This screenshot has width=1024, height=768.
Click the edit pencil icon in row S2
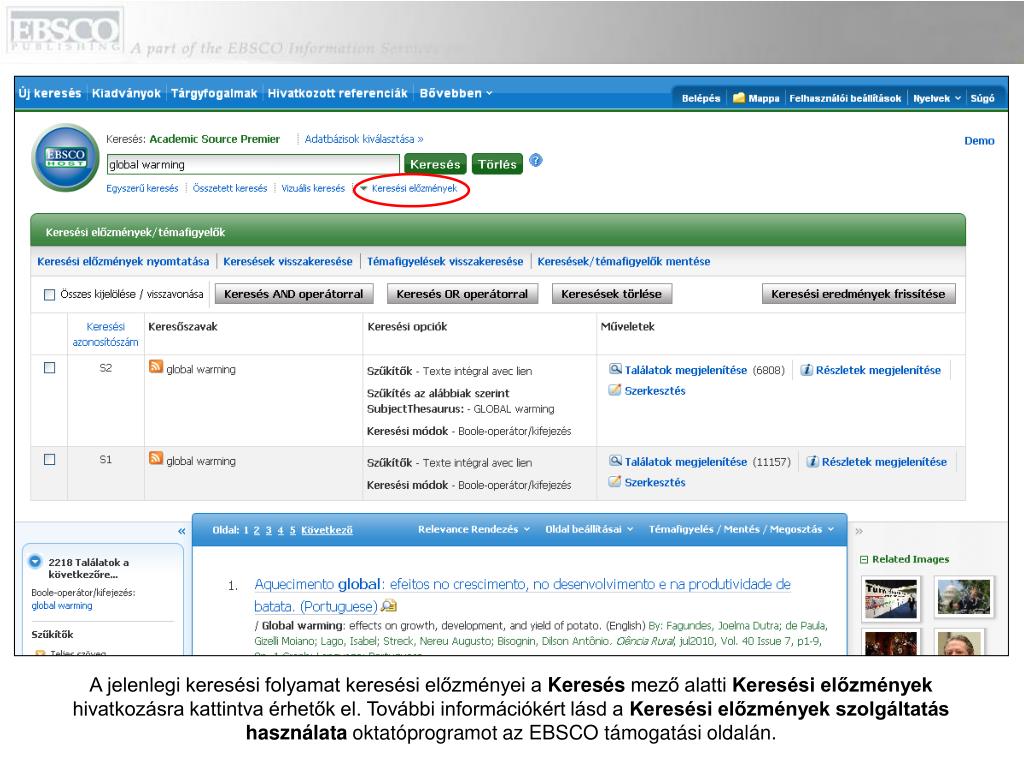pyautogui.click(x=615, y=390)
